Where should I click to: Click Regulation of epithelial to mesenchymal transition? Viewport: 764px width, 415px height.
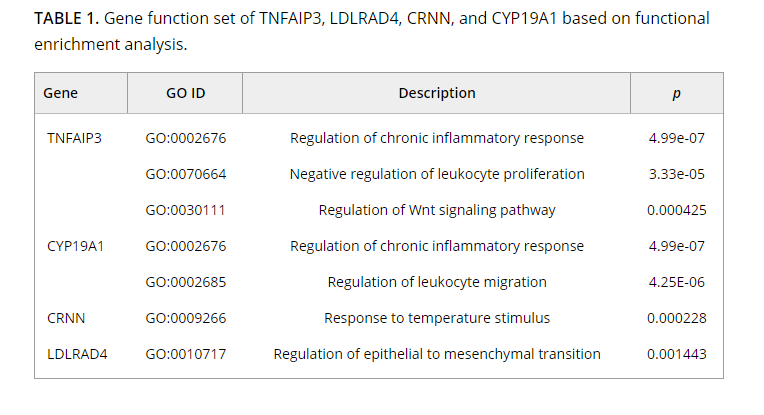pyautogui.click(x=437, y=354)
